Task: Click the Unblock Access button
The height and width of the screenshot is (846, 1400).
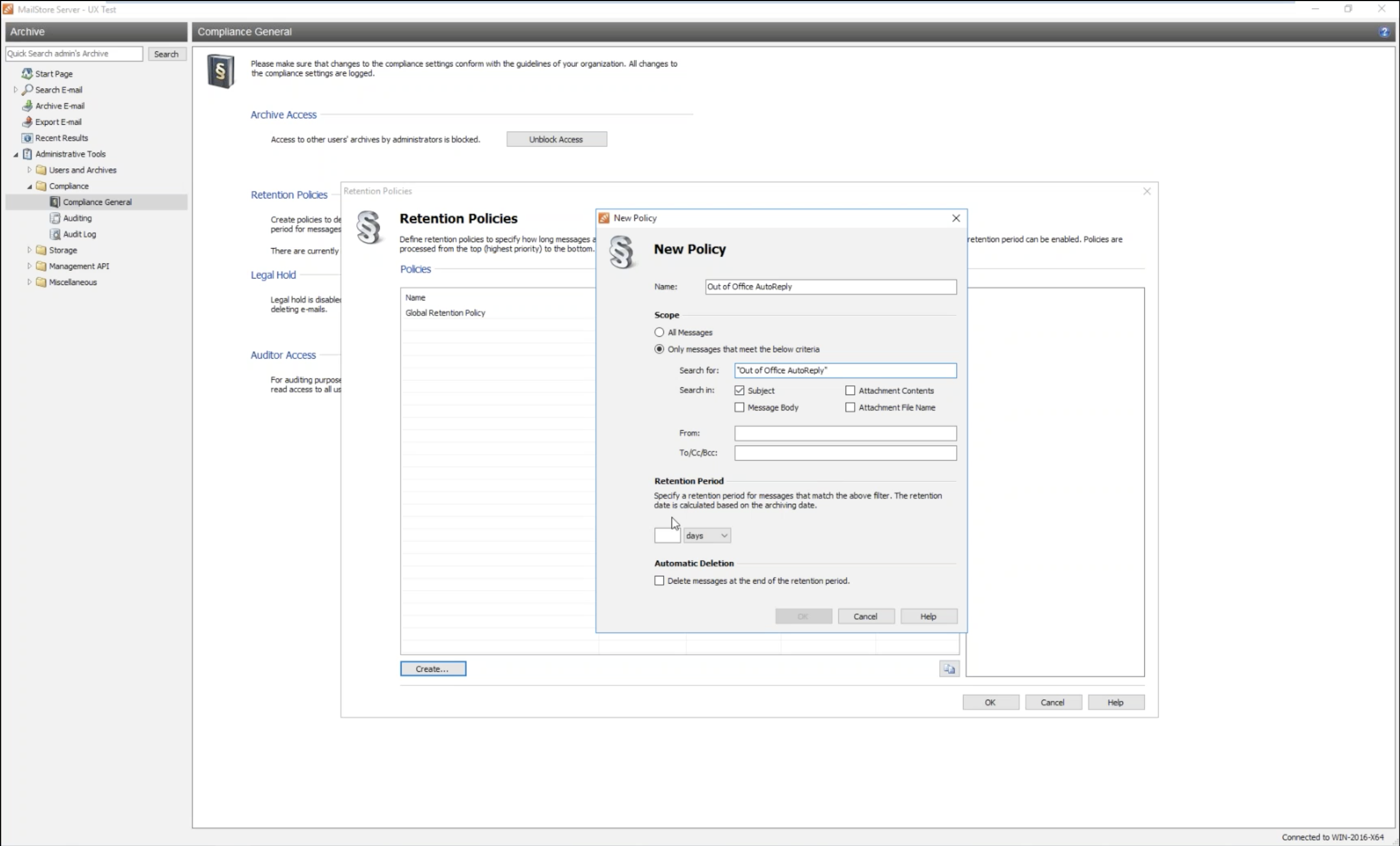Action: click(x=556, y=139)
